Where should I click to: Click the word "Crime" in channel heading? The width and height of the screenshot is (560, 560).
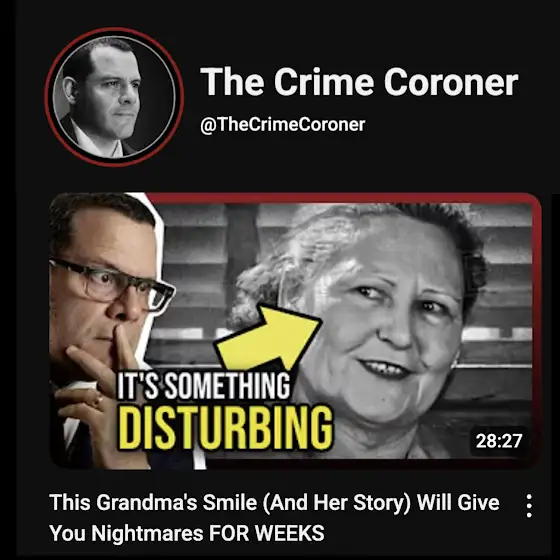click(x=324, y=82)
